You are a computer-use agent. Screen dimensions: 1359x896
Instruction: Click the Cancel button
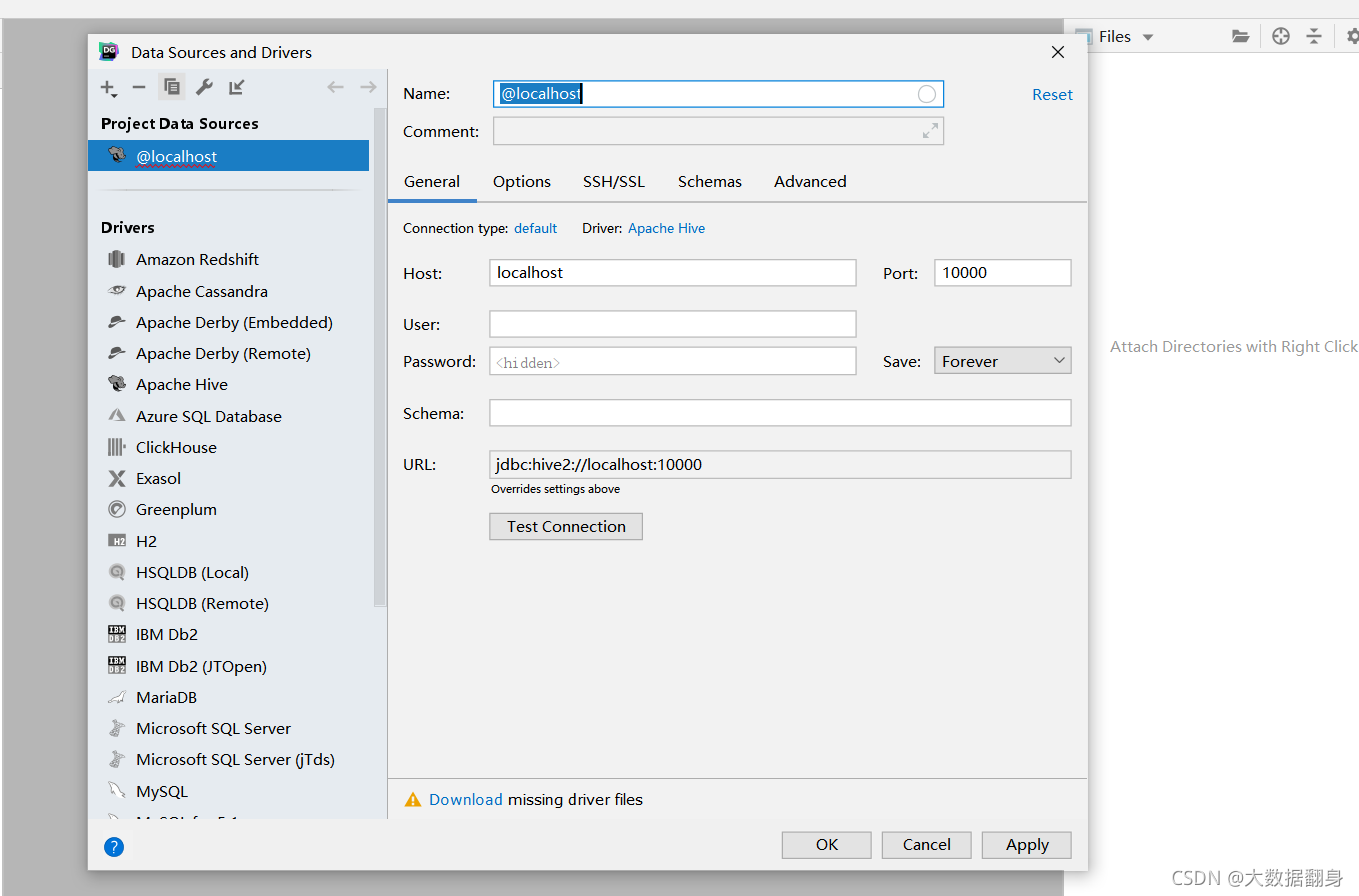(x=927, y=845)
